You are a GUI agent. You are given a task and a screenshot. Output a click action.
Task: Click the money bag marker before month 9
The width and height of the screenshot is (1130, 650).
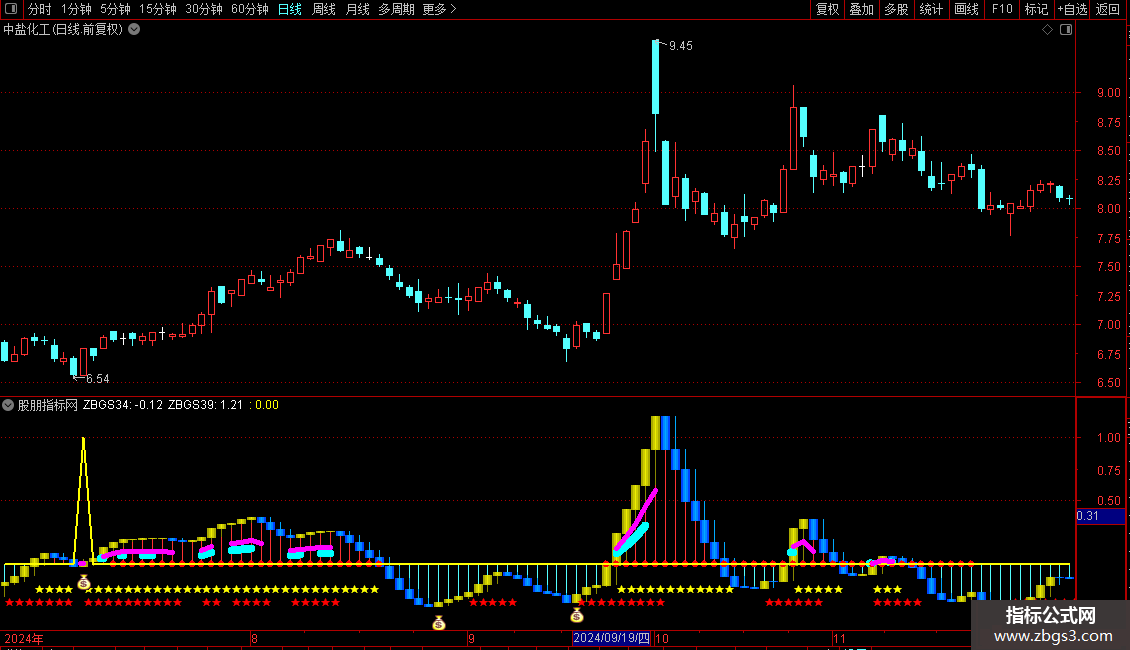[439, 623]
